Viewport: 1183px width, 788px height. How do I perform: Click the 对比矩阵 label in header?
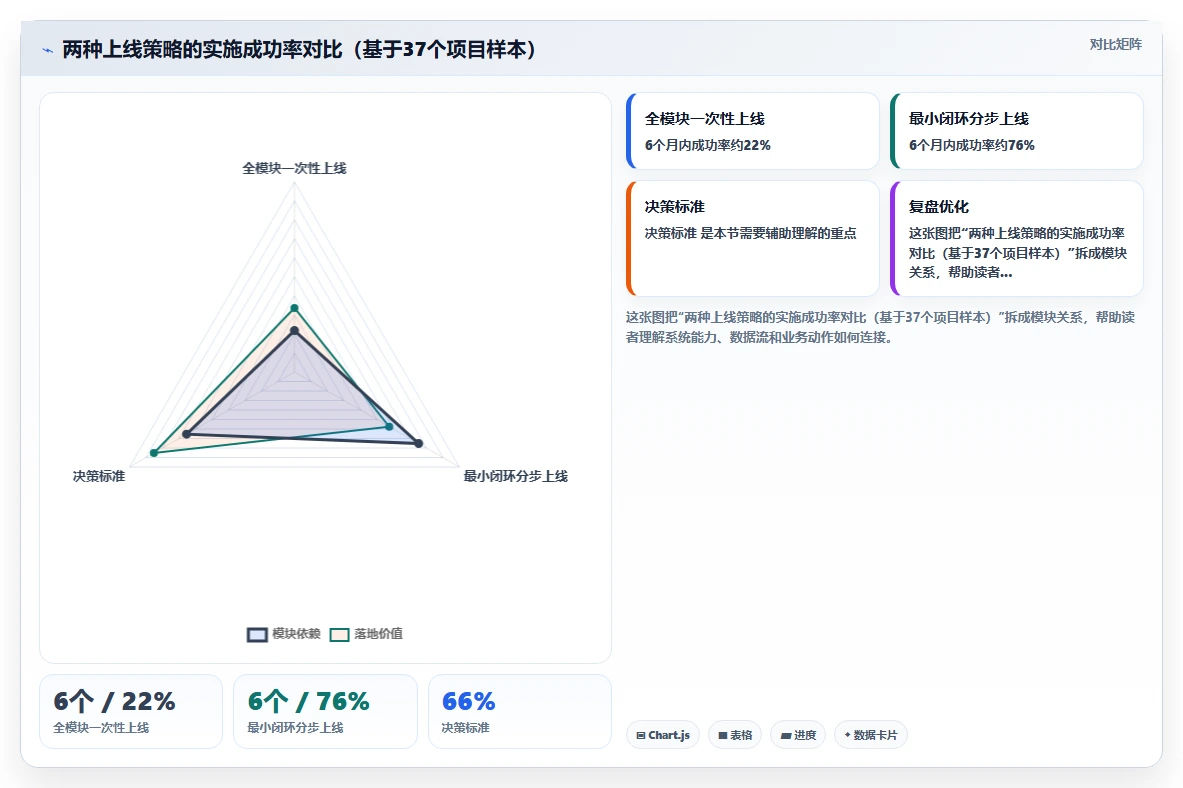[x=1115, y=45]
